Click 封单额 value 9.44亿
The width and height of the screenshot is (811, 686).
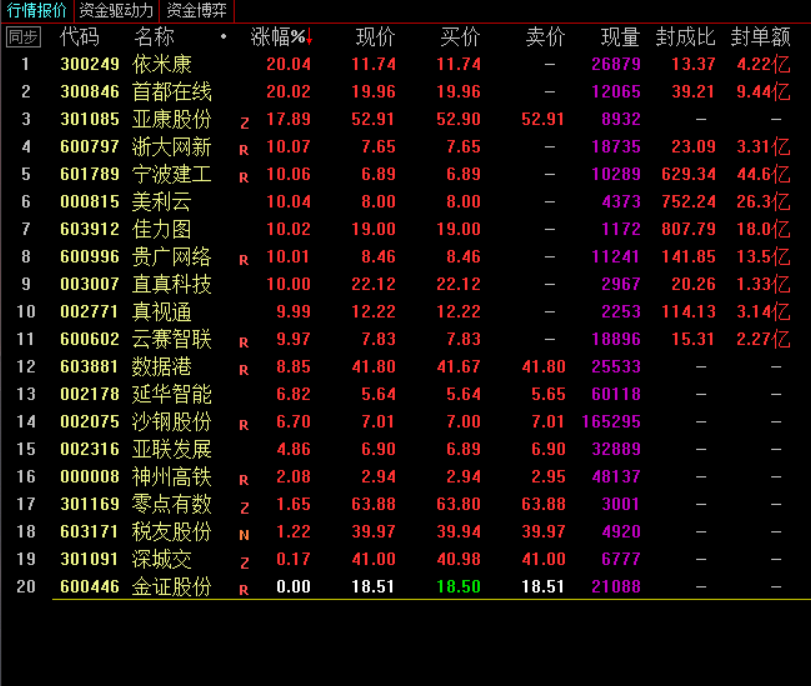click(763, 92)
